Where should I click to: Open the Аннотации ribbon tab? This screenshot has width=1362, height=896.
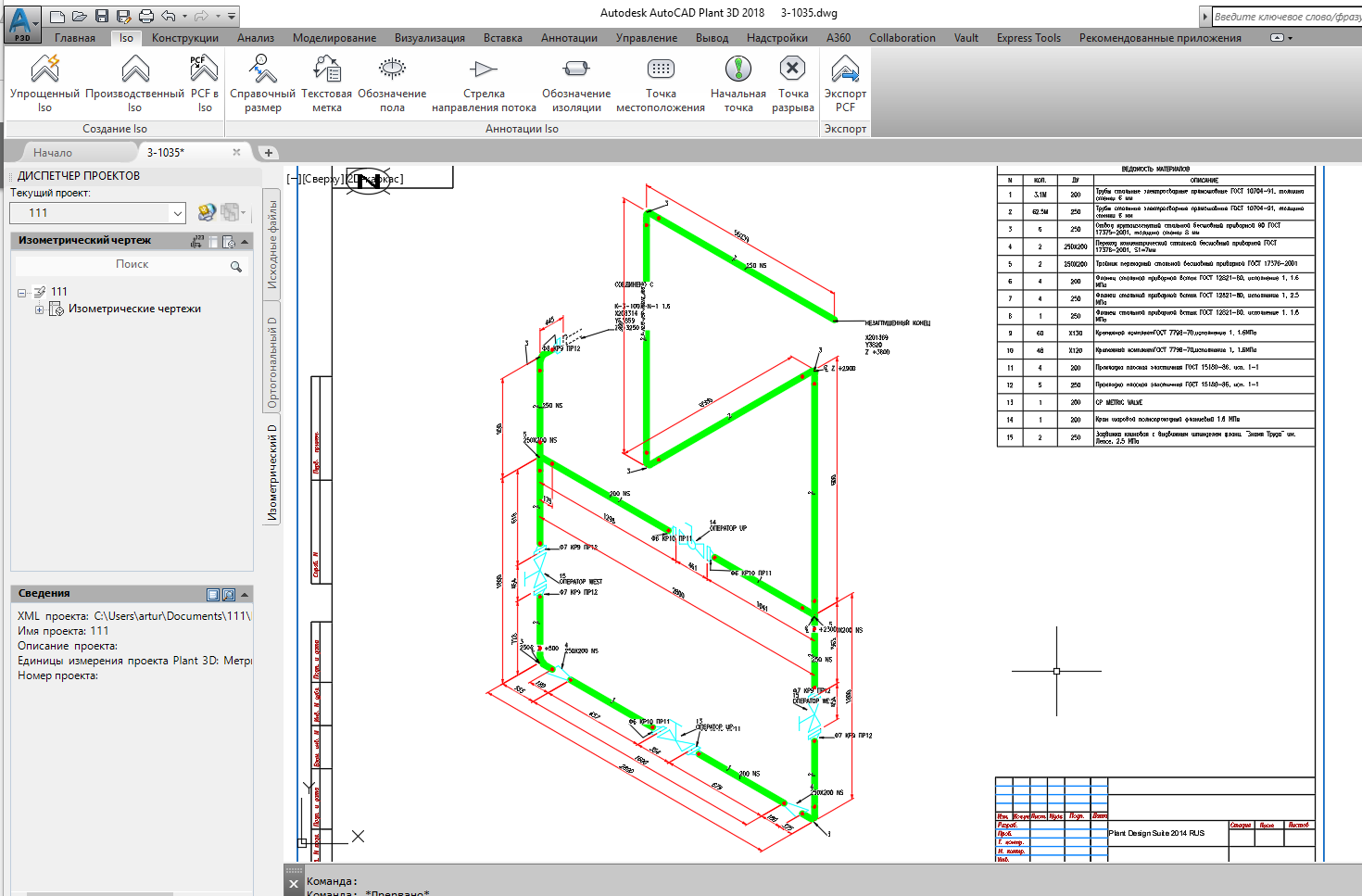pyautogui.click(x=569, y=38)
